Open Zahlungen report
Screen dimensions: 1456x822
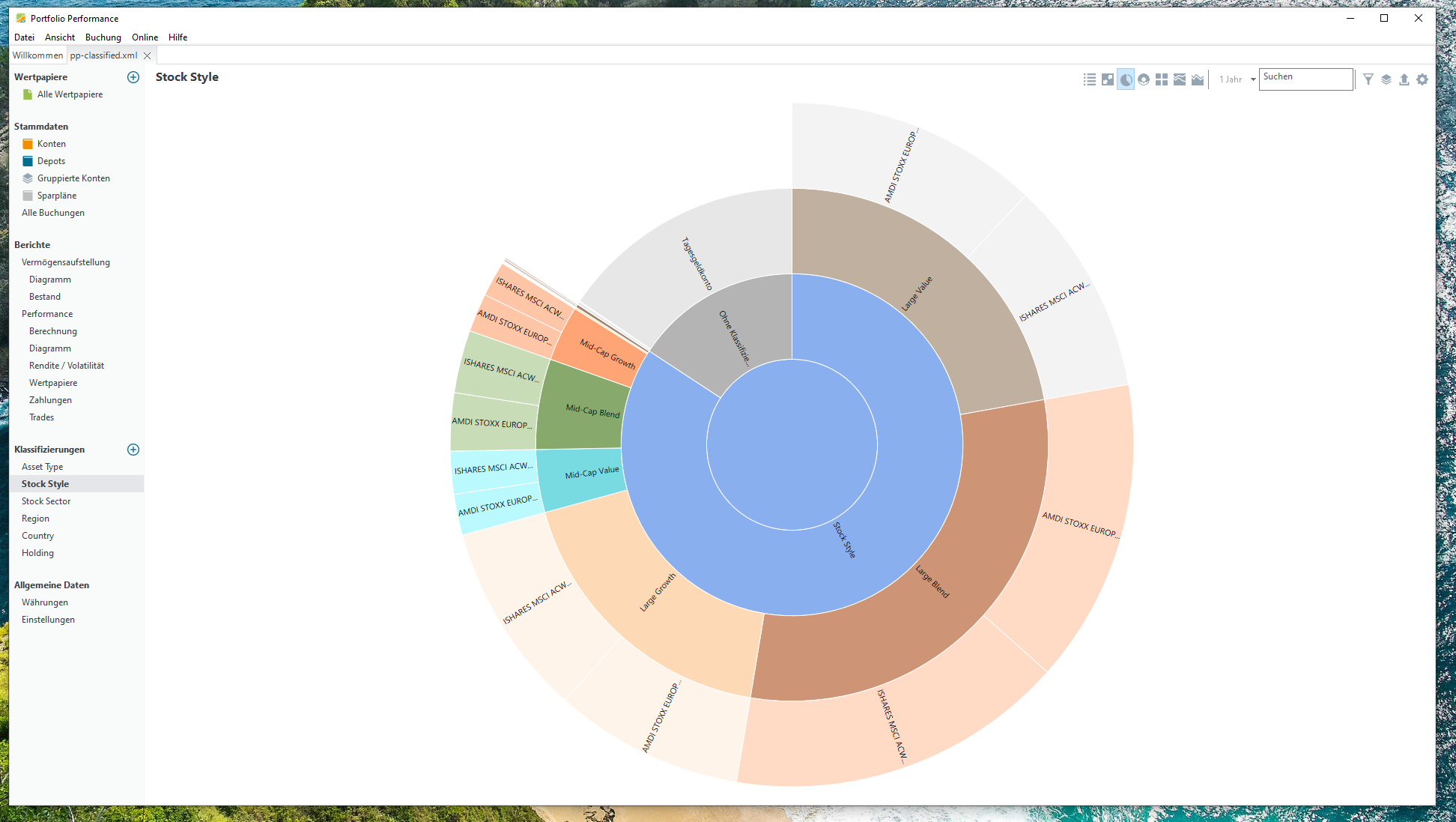(50, 400)
